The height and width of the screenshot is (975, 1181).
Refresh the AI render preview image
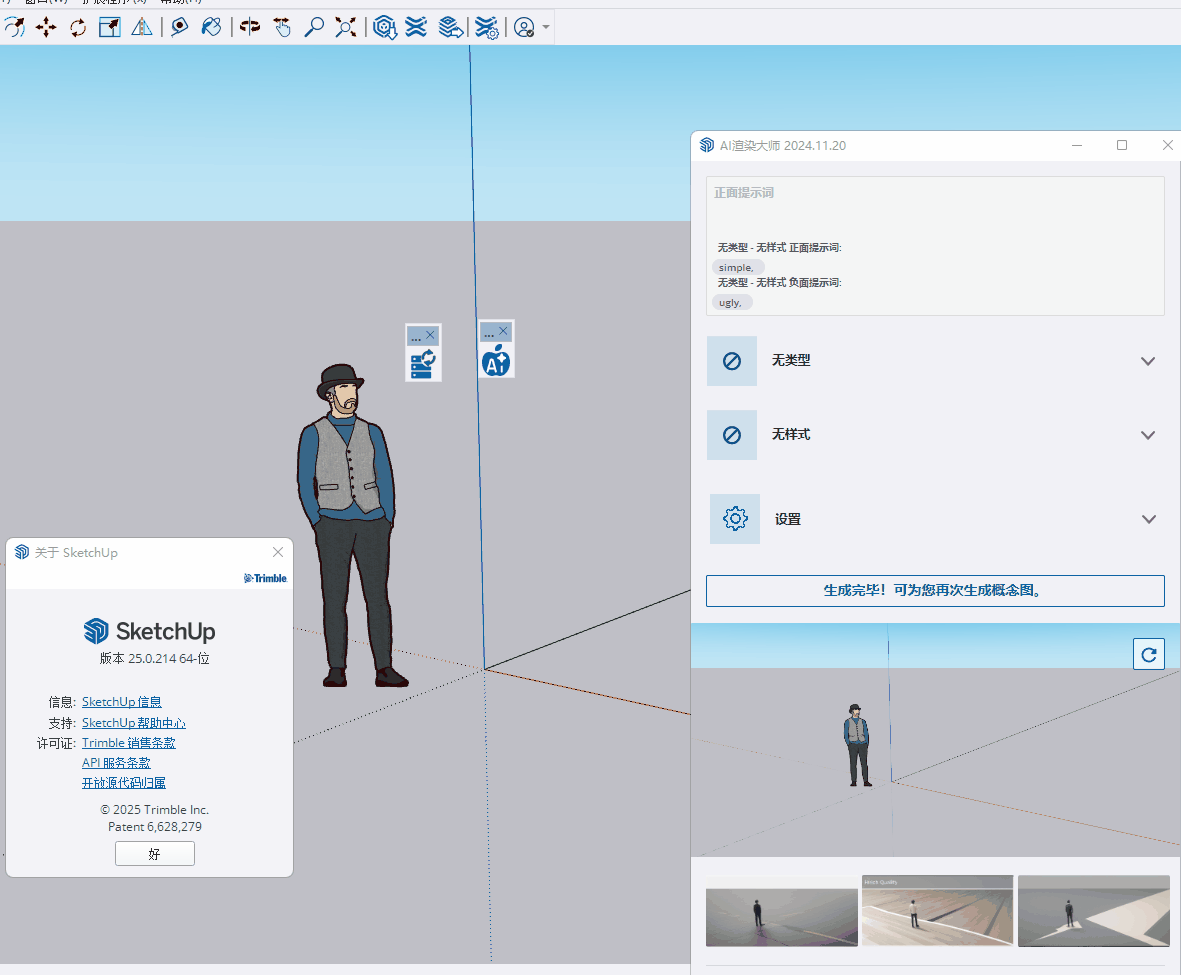[1148, 653]
